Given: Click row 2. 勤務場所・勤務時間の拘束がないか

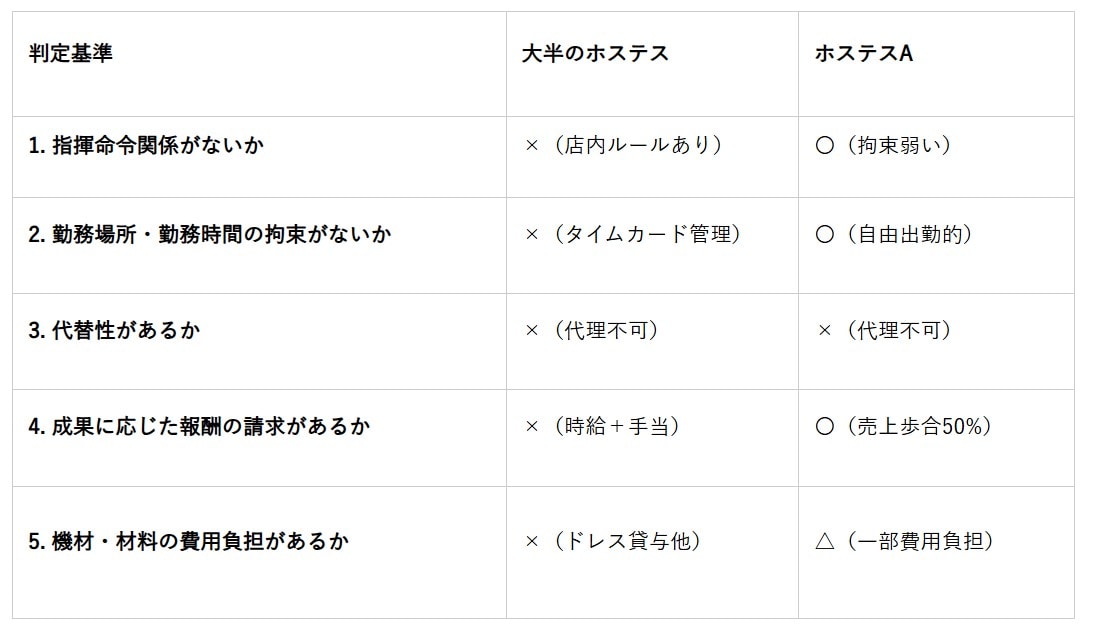Looking at the screenshot, I should (209, 234).
